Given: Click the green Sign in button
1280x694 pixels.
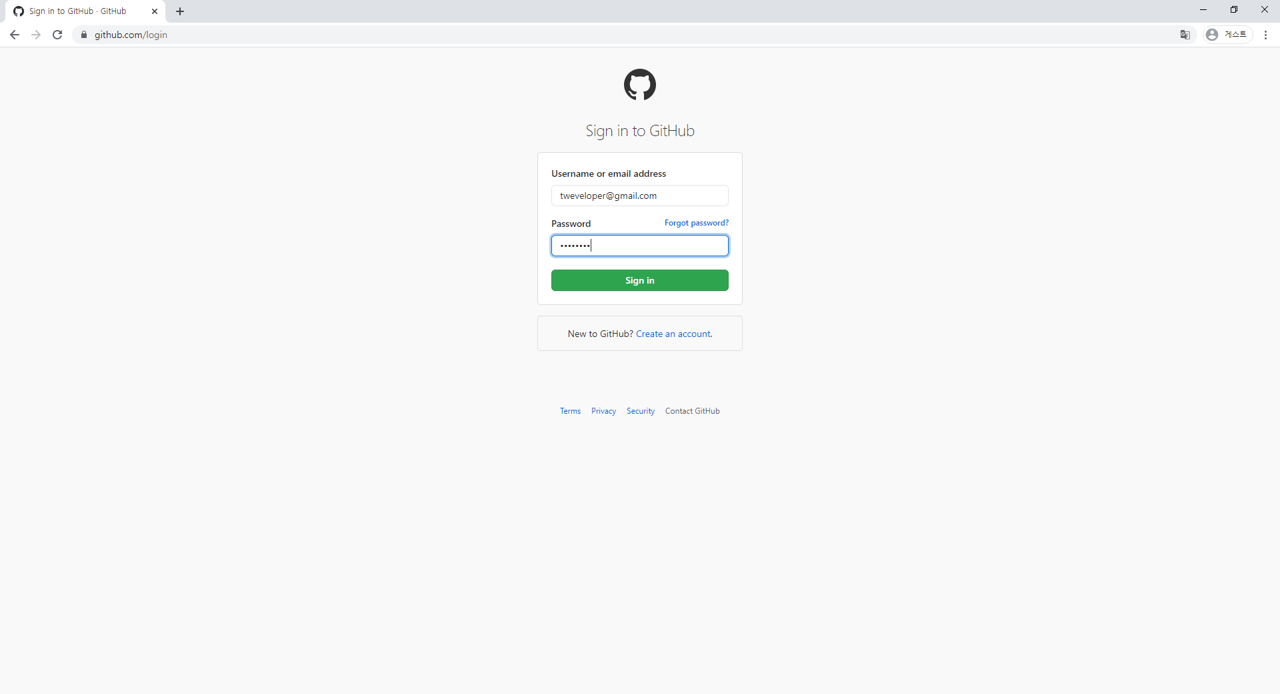Looking at the screenshot, I should pyautogui.click(x=640, y=281).
